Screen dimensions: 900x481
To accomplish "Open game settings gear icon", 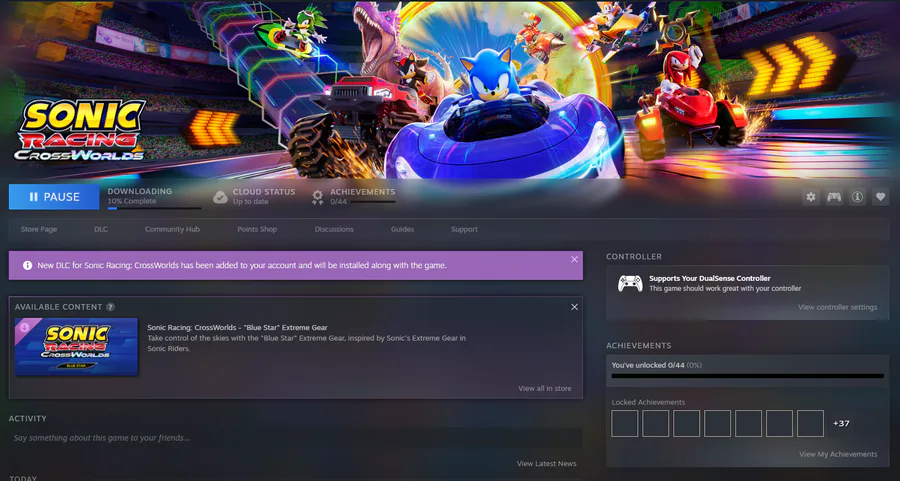I will [x=810, y=197].
